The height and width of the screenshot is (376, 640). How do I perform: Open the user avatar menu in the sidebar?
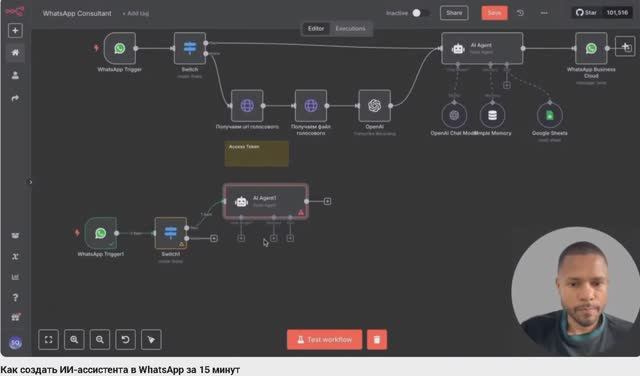coord(15,343)
